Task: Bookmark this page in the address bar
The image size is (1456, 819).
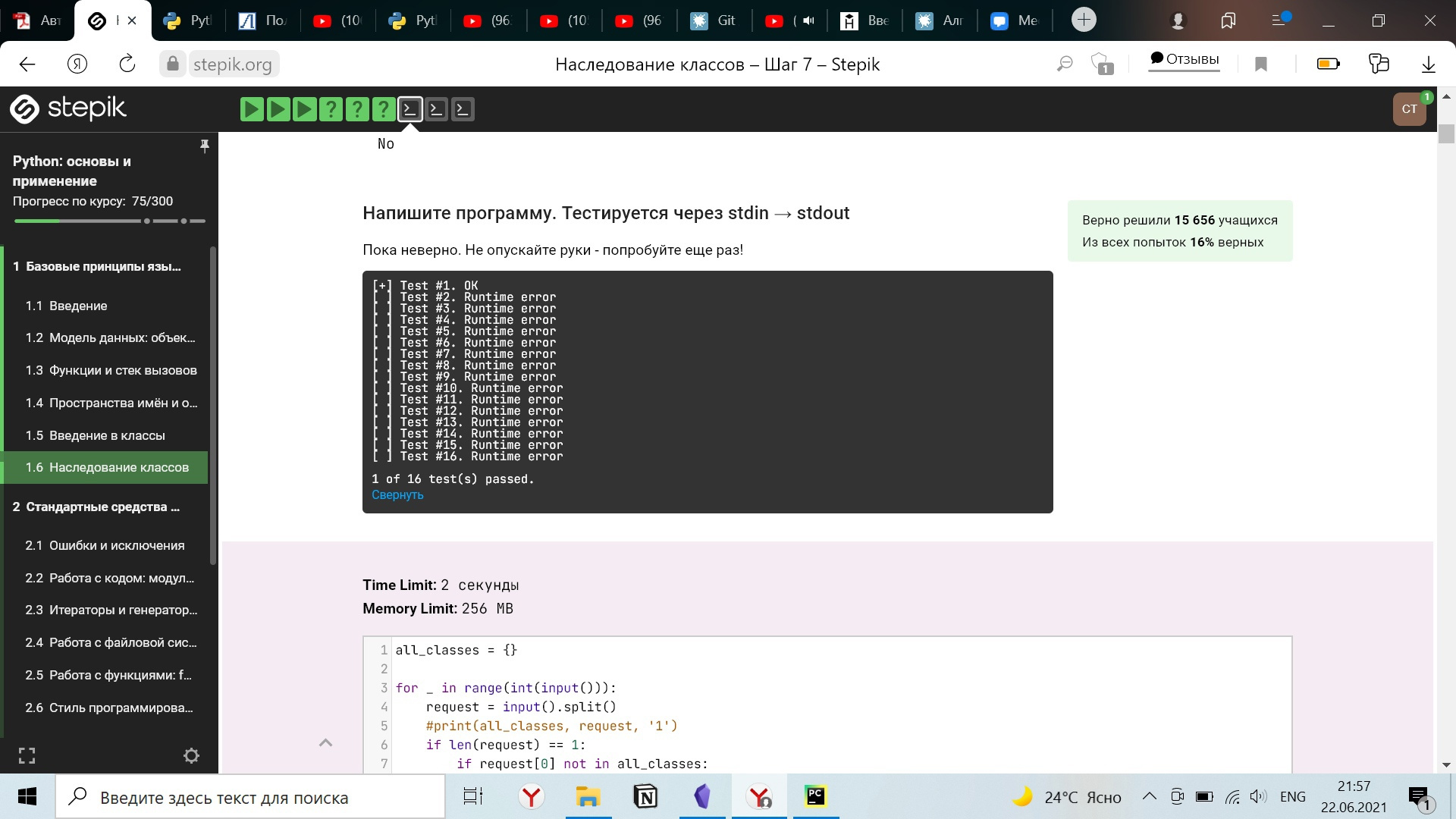Action: (1261, 64)
